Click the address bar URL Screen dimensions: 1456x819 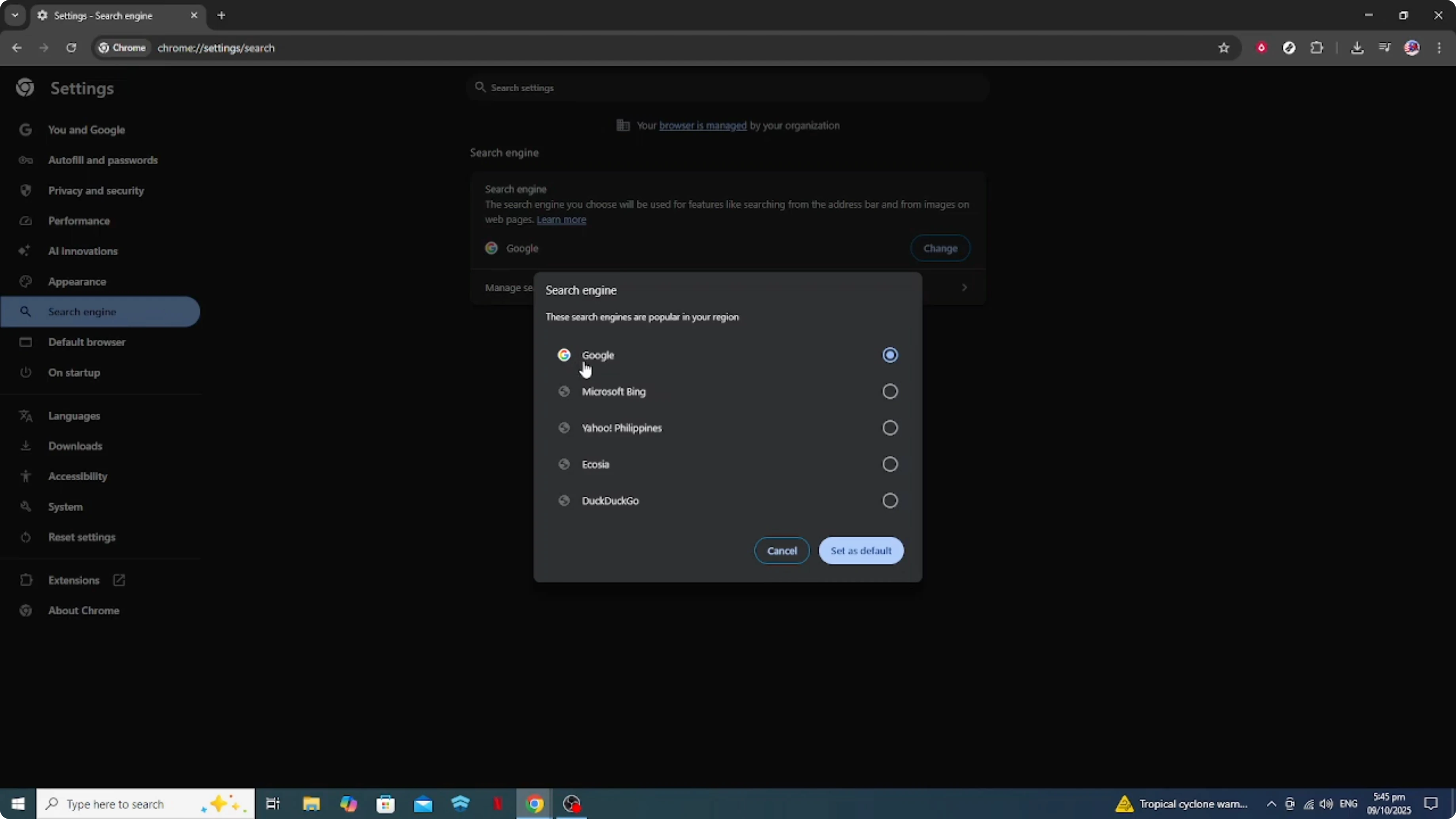[216, 48]
